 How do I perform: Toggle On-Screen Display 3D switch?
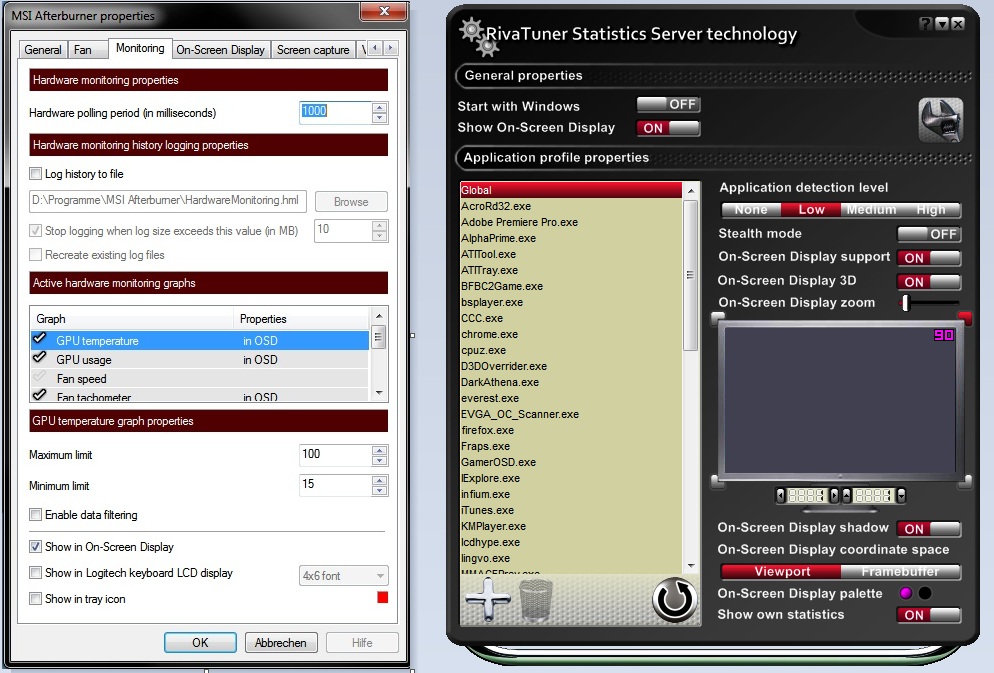[929, 282]
